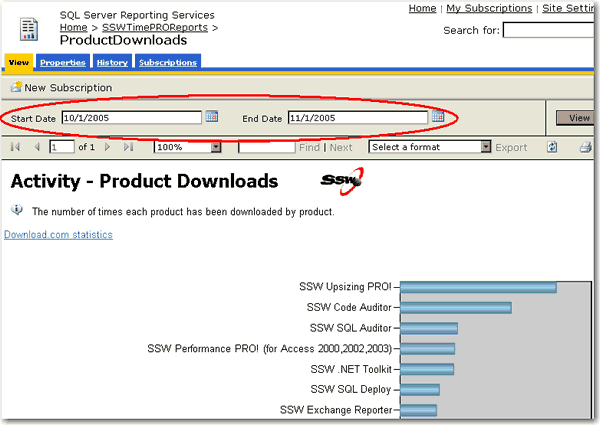Switch to the Properties tab
The image size is (600, 425).
62,62
